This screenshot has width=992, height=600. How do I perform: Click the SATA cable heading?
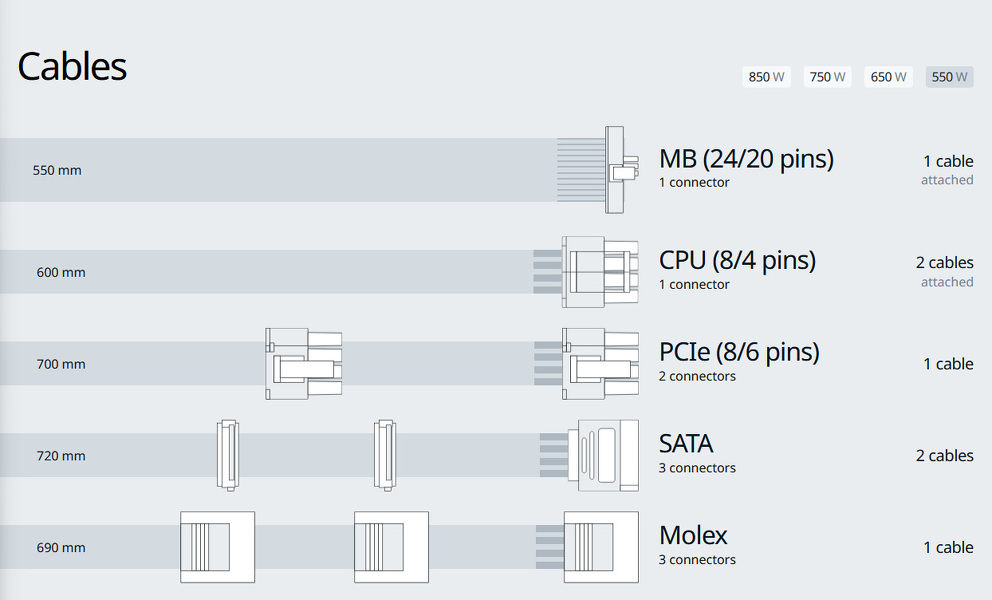[x=686, y=443]
